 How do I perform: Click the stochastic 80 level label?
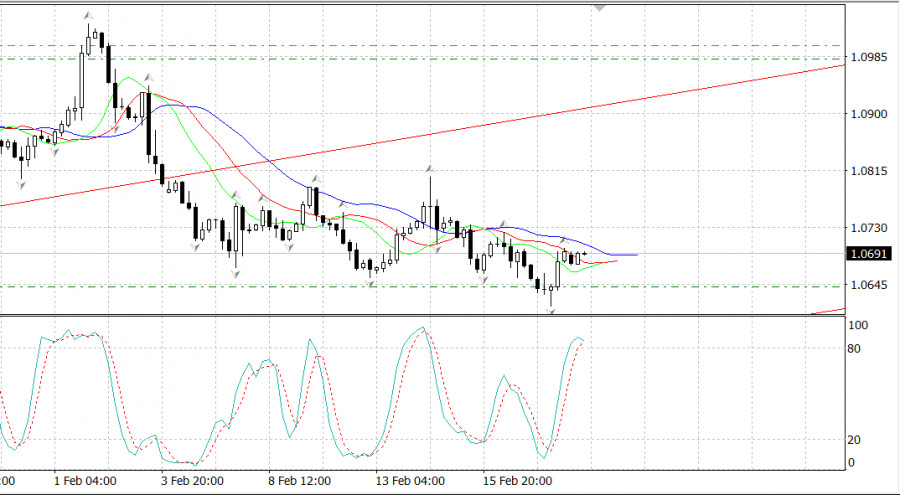[856, 349]
